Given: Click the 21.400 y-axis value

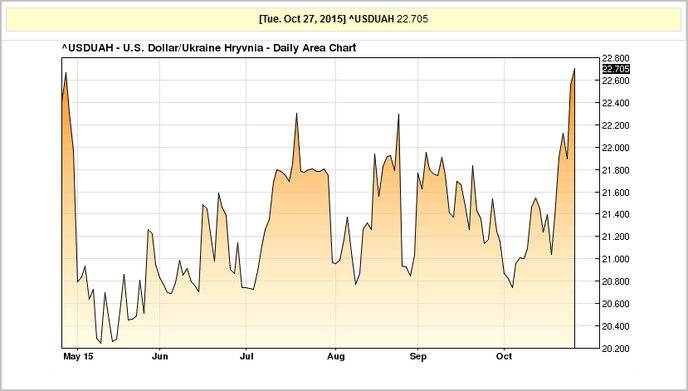Looking at the screenshot, I should [616, 215].
